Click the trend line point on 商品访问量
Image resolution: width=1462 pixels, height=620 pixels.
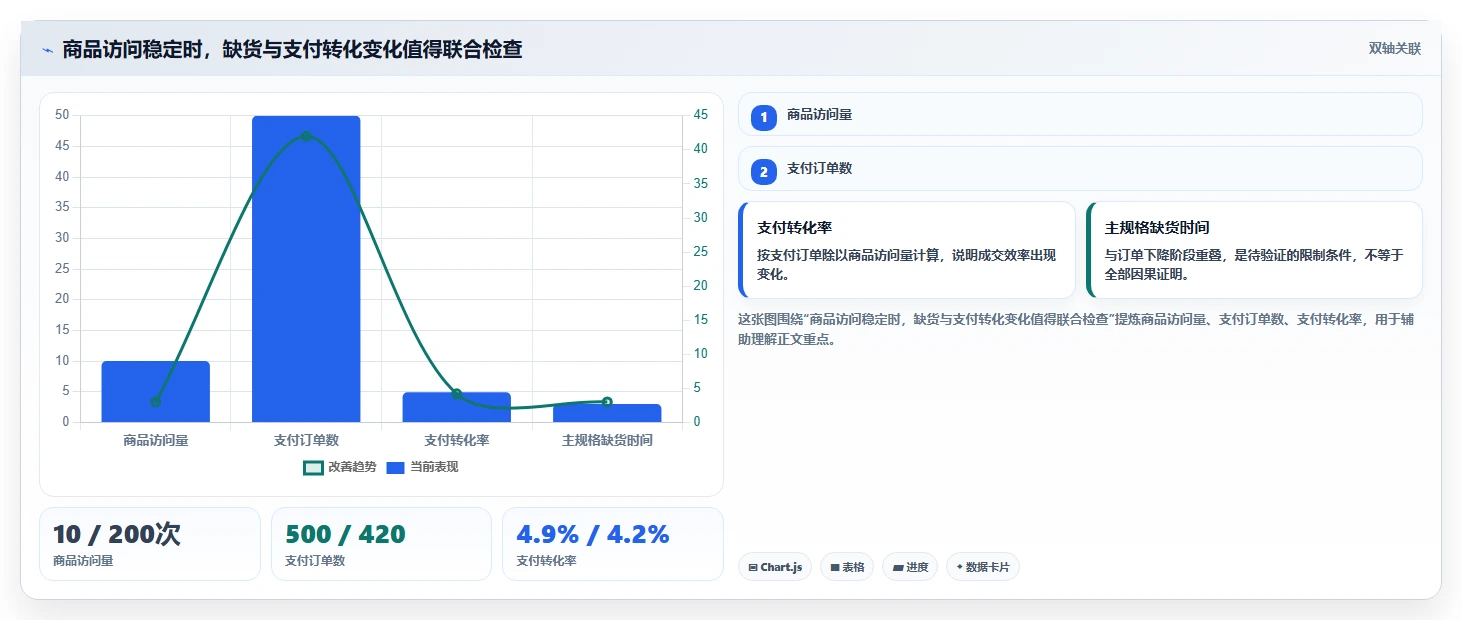[155, 402]
